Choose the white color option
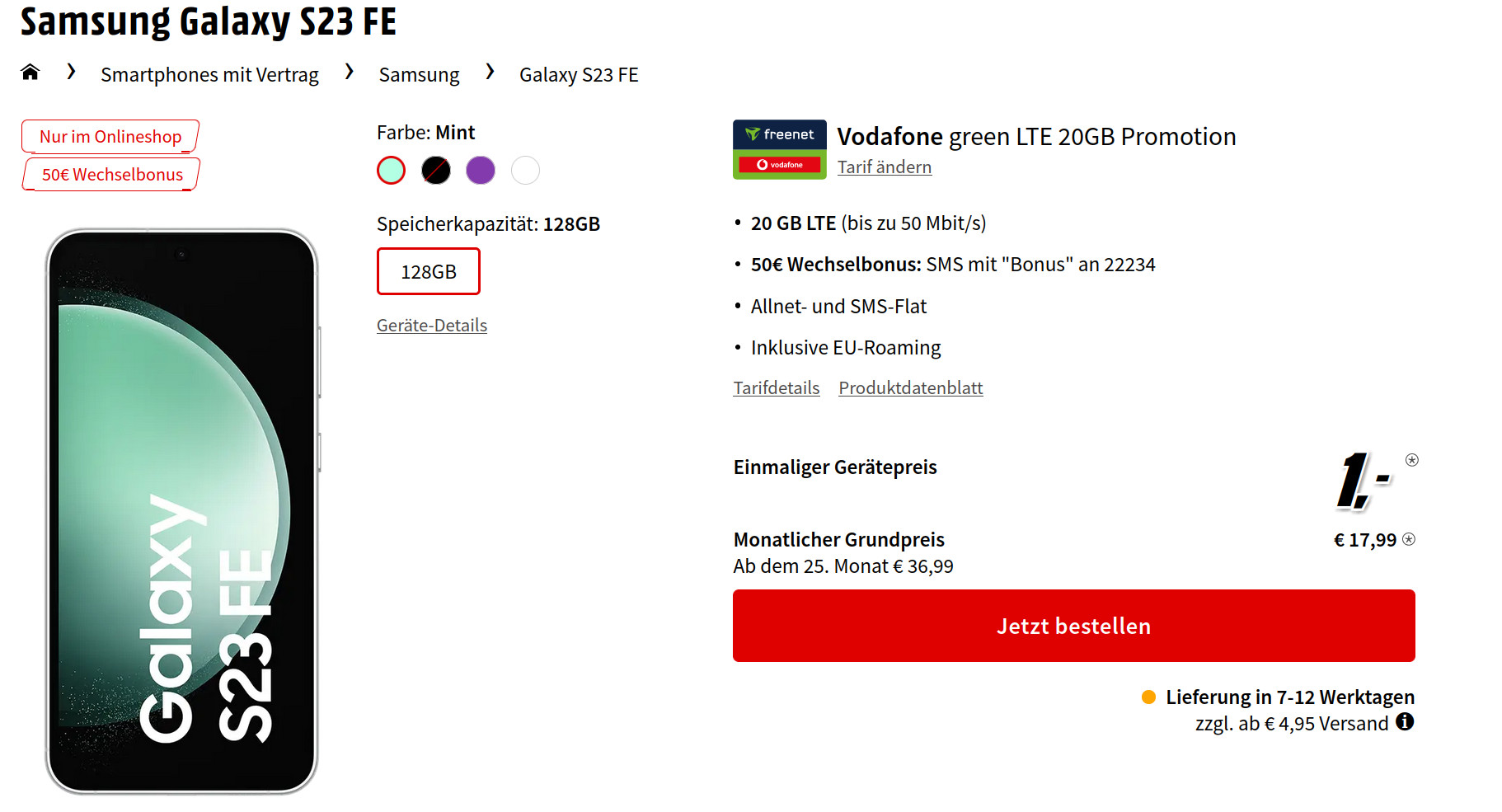 pyautogui.click(x=525, y=170)
